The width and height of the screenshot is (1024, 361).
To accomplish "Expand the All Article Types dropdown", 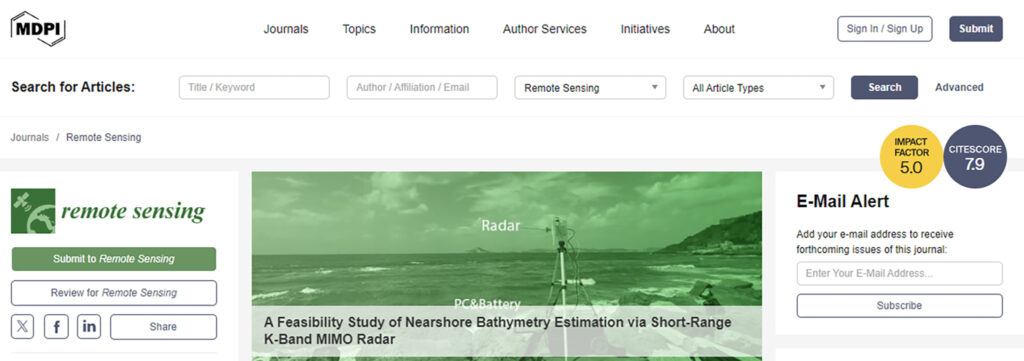I will 758,87.
